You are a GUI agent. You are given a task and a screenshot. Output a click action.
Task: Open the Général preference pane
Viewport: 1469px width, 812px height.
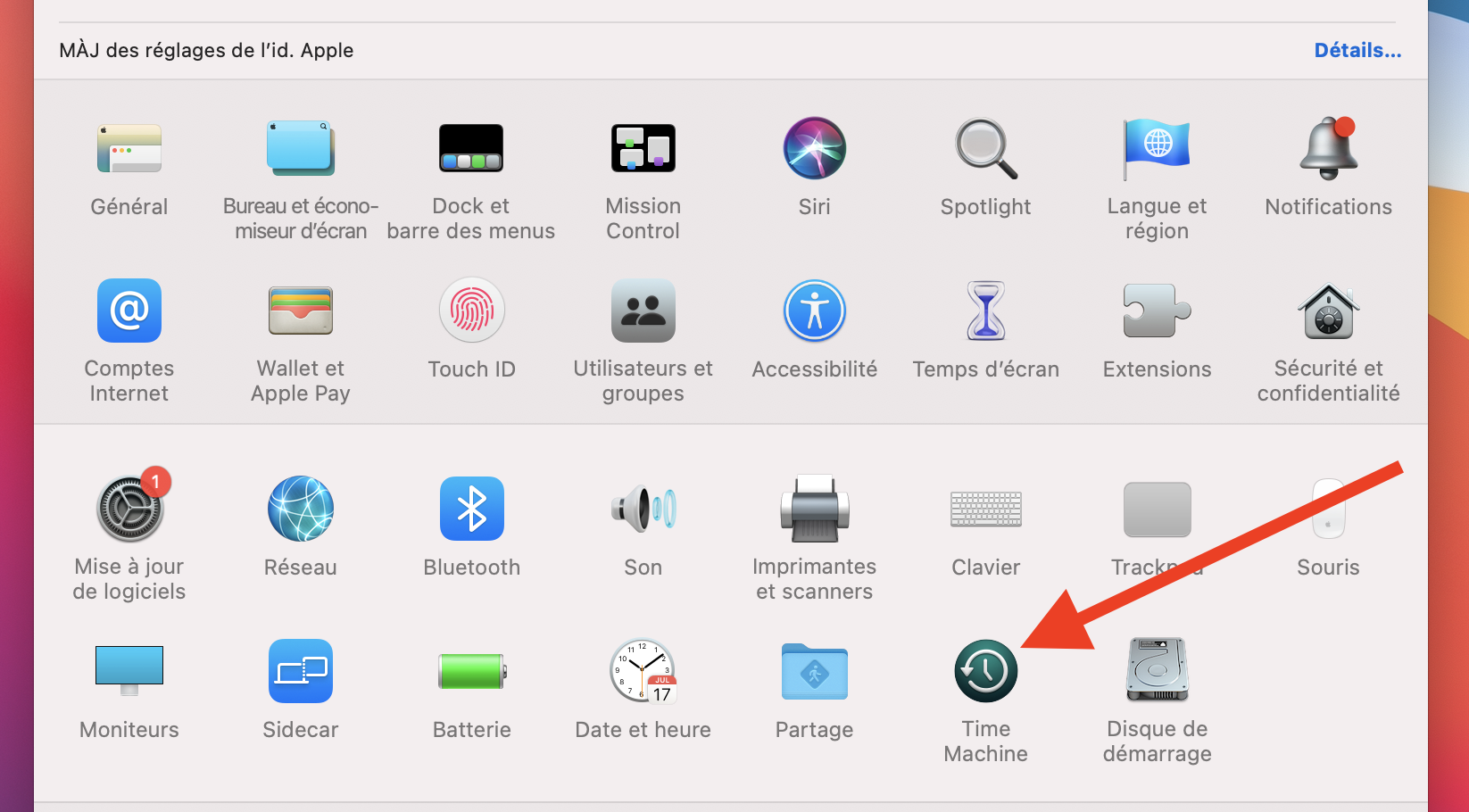[x=129, y=149]
